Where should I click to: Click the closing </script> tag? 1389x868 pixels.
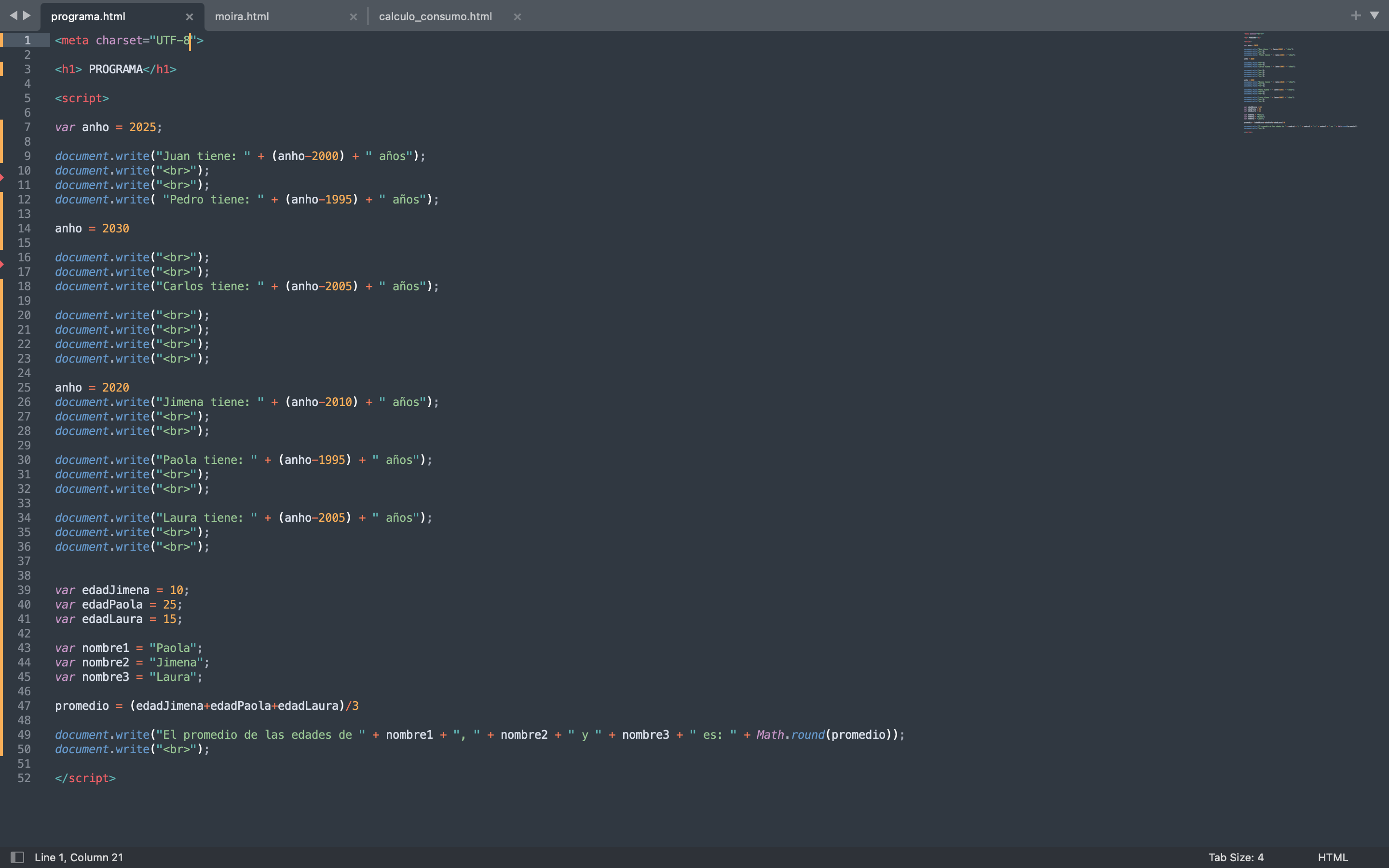85,778
